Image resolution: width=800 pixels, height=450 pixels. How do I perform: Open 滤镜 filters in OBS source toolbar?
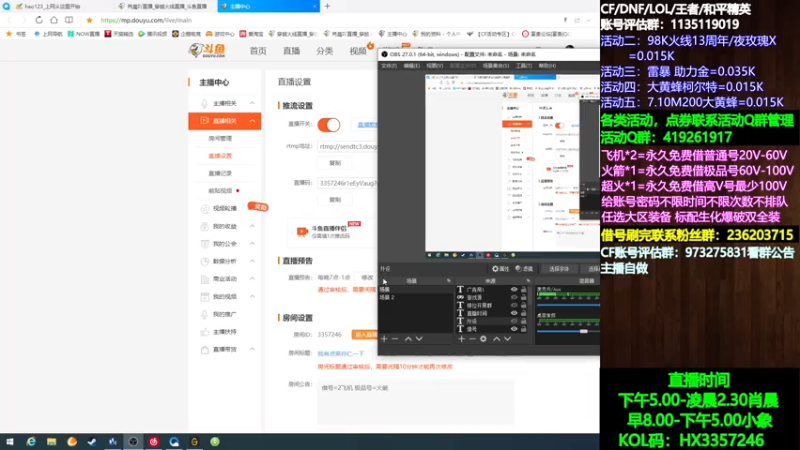524,269
